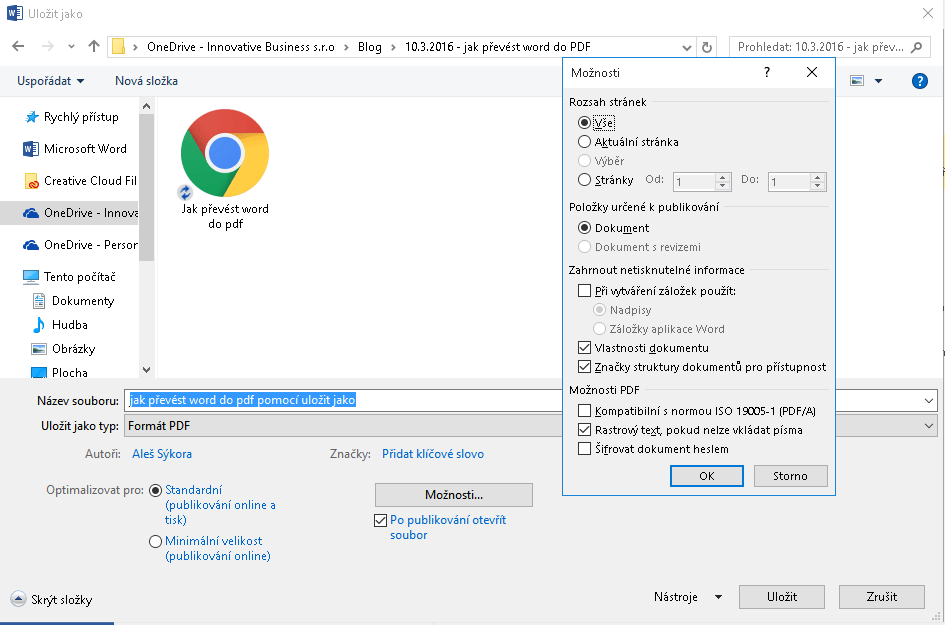Toggle Vlastnosti dokumentu checkbox
Image resolution: width=945 pixels, height=625 pixels.
(584, 348)
